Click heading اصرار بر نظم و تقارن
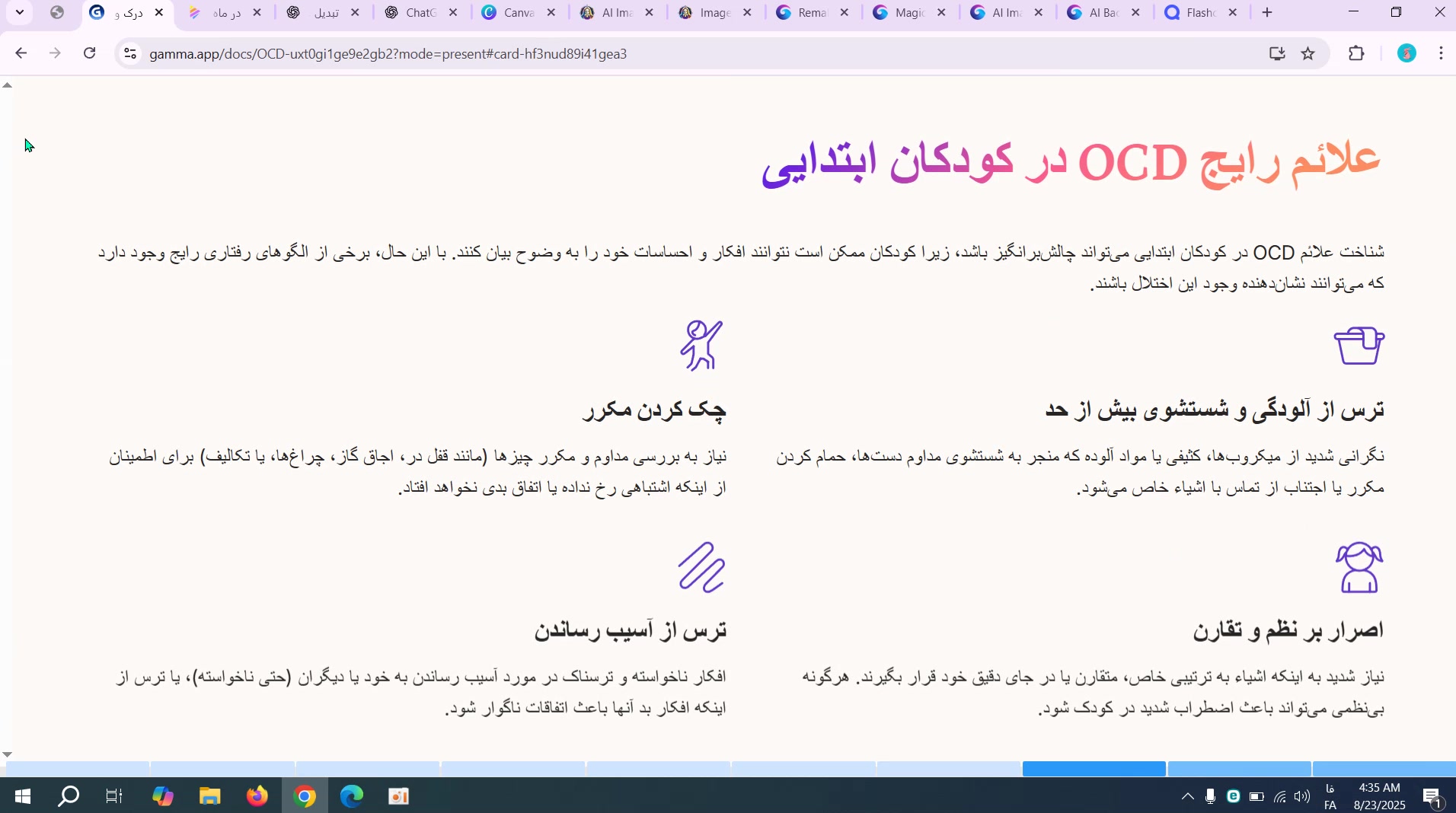This screenshot has height=813, width=1456. [x=1288, y=630]
